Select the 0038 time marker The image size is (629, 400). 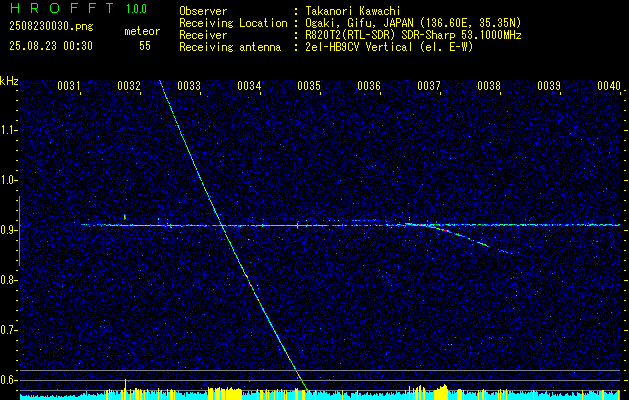489,86
